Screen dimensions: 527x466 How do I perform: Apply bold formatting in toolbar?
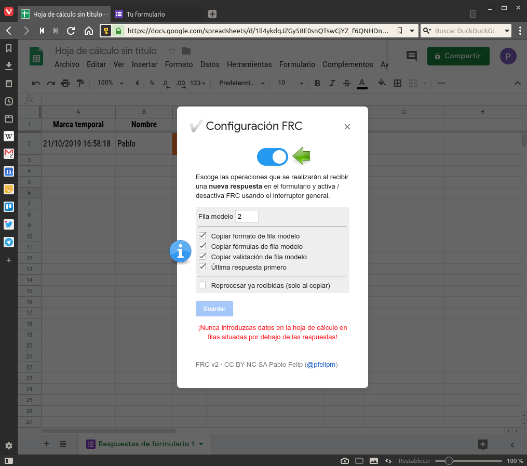pos(317,83)
